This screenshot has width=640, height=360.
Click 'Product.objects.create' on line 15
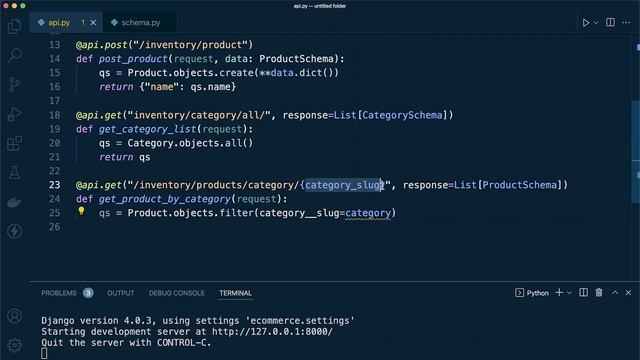[191, 73]
